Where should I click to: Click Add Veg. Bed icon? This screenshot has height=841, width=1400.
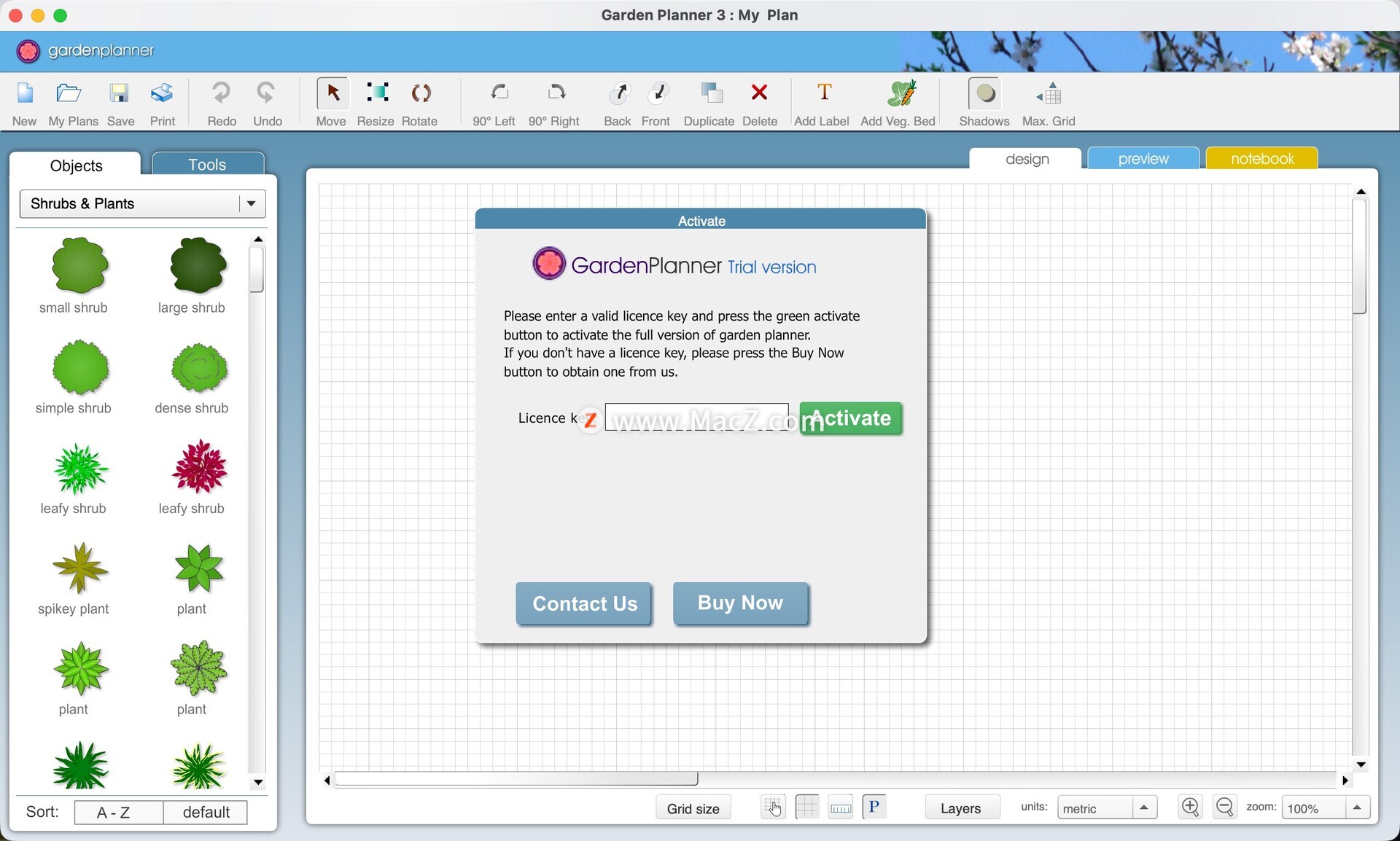pos(901,94)
